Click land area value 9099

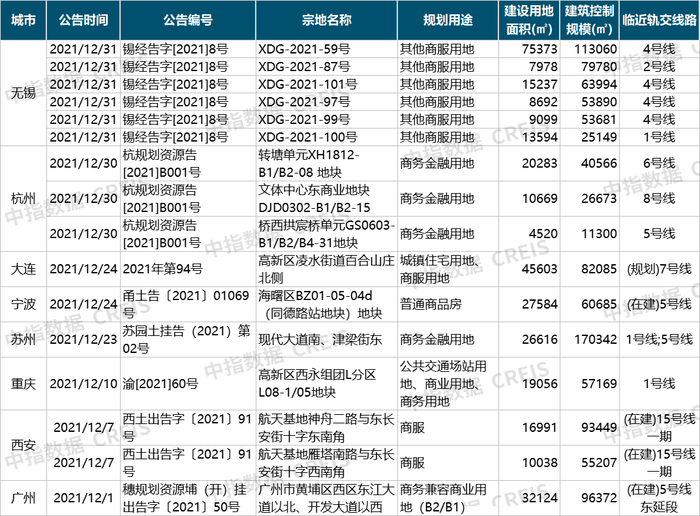(543, 120)
